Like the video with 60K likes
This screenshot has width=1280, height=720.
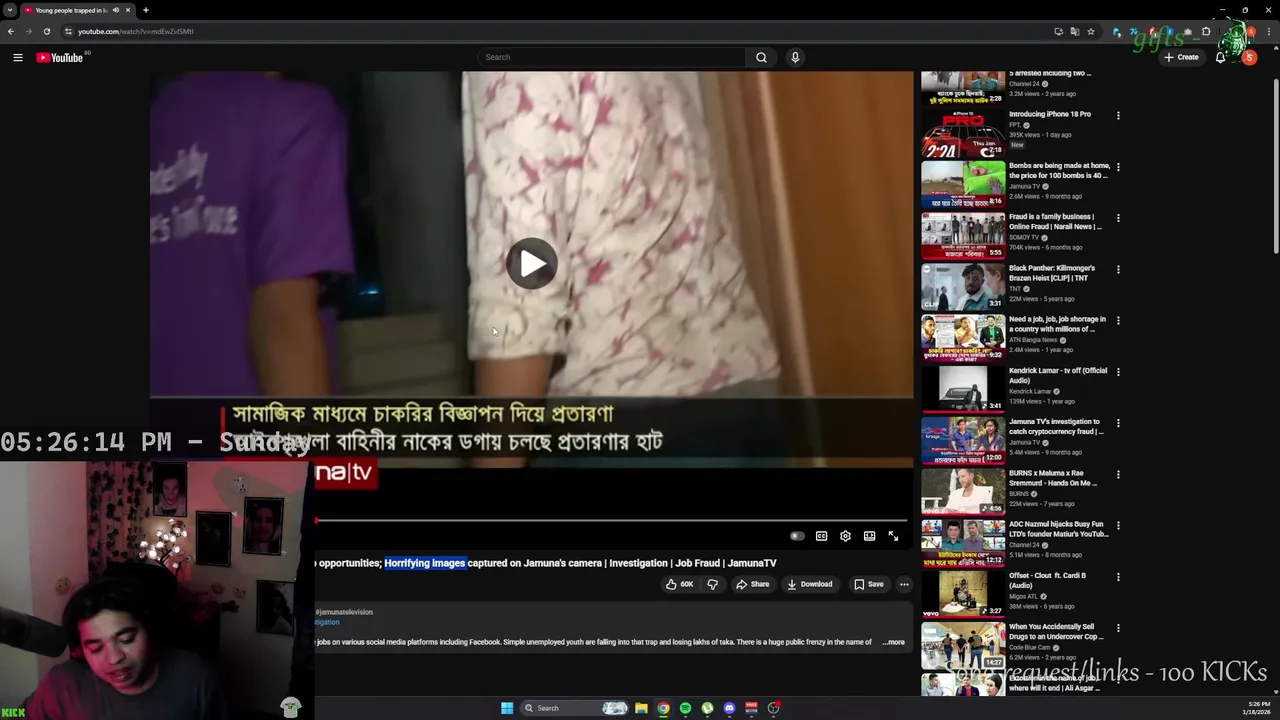(x=680, y=584)
